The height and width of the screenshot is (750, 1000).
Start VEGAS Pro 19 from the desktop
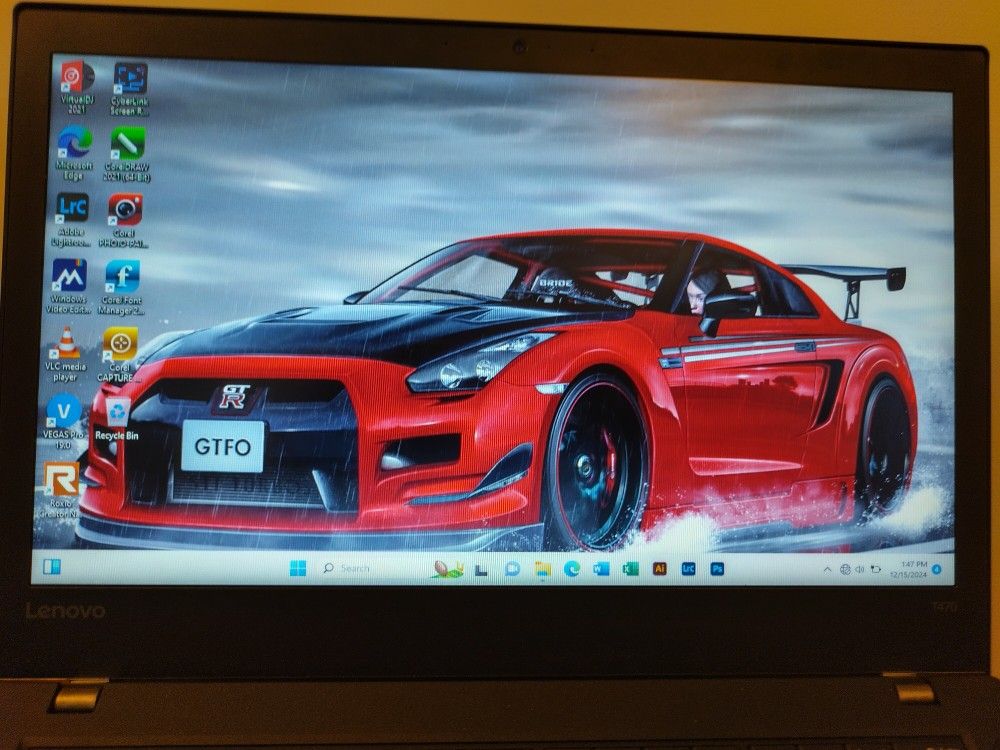[62, 412]
